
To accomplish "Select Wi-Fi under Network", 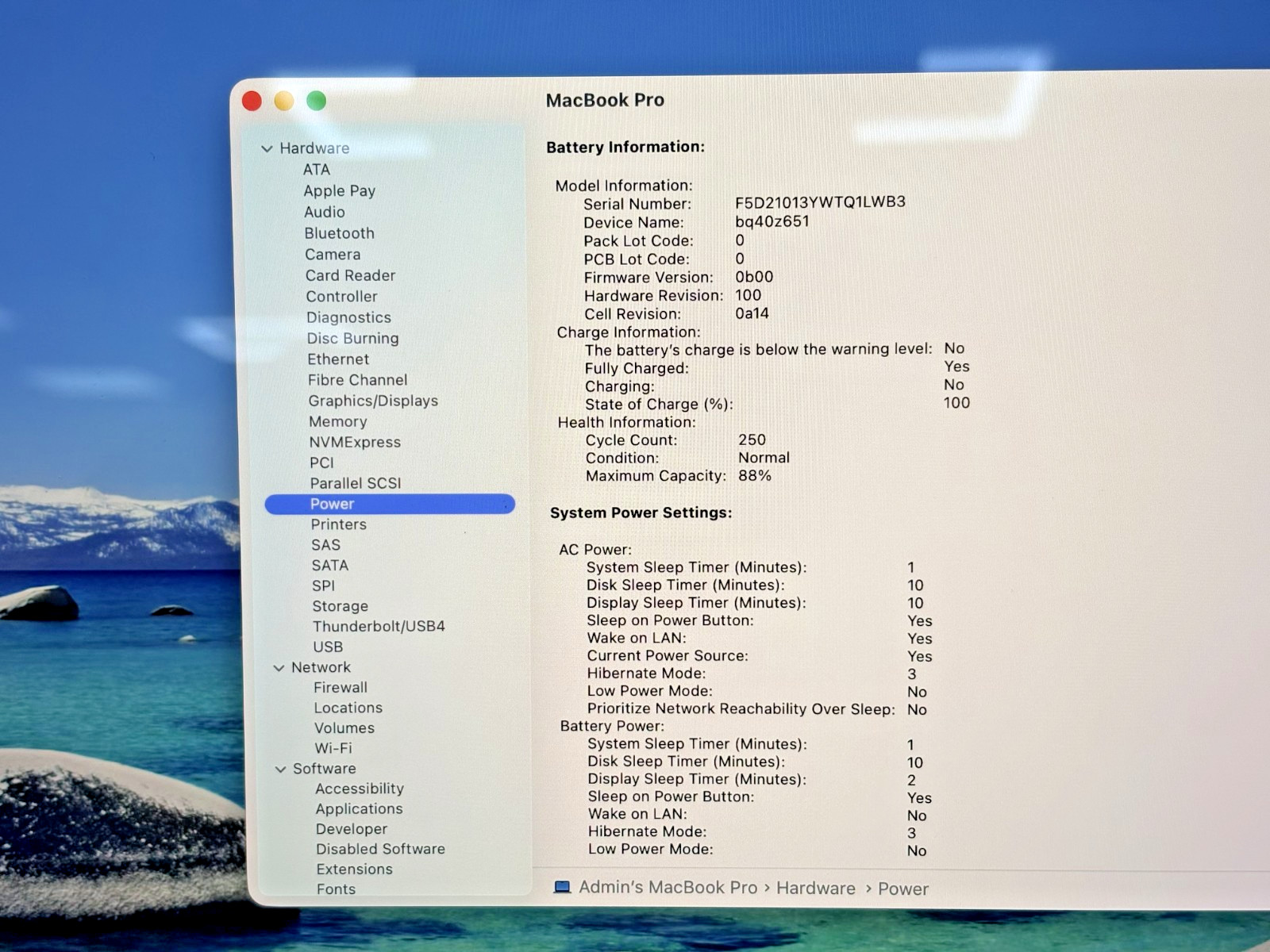I will click(333, 748).
